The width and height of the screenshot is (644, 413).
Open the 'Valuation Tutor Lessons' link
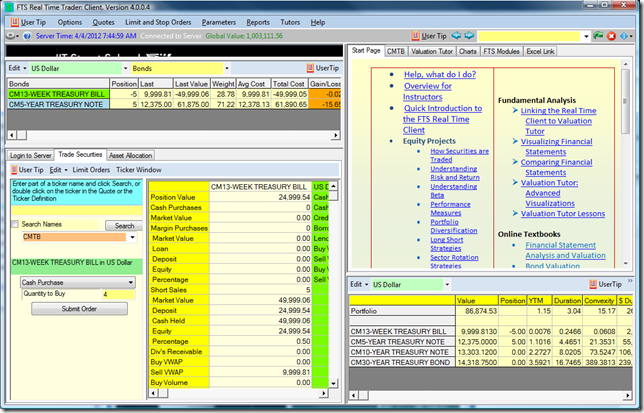click(563, 213)
